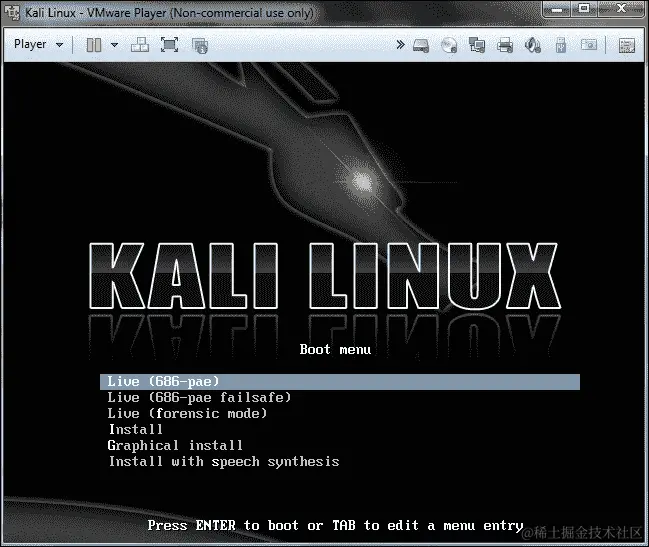Close the VMware Player window
Viewport: 649px width, 547px height.
coord(621,9)
